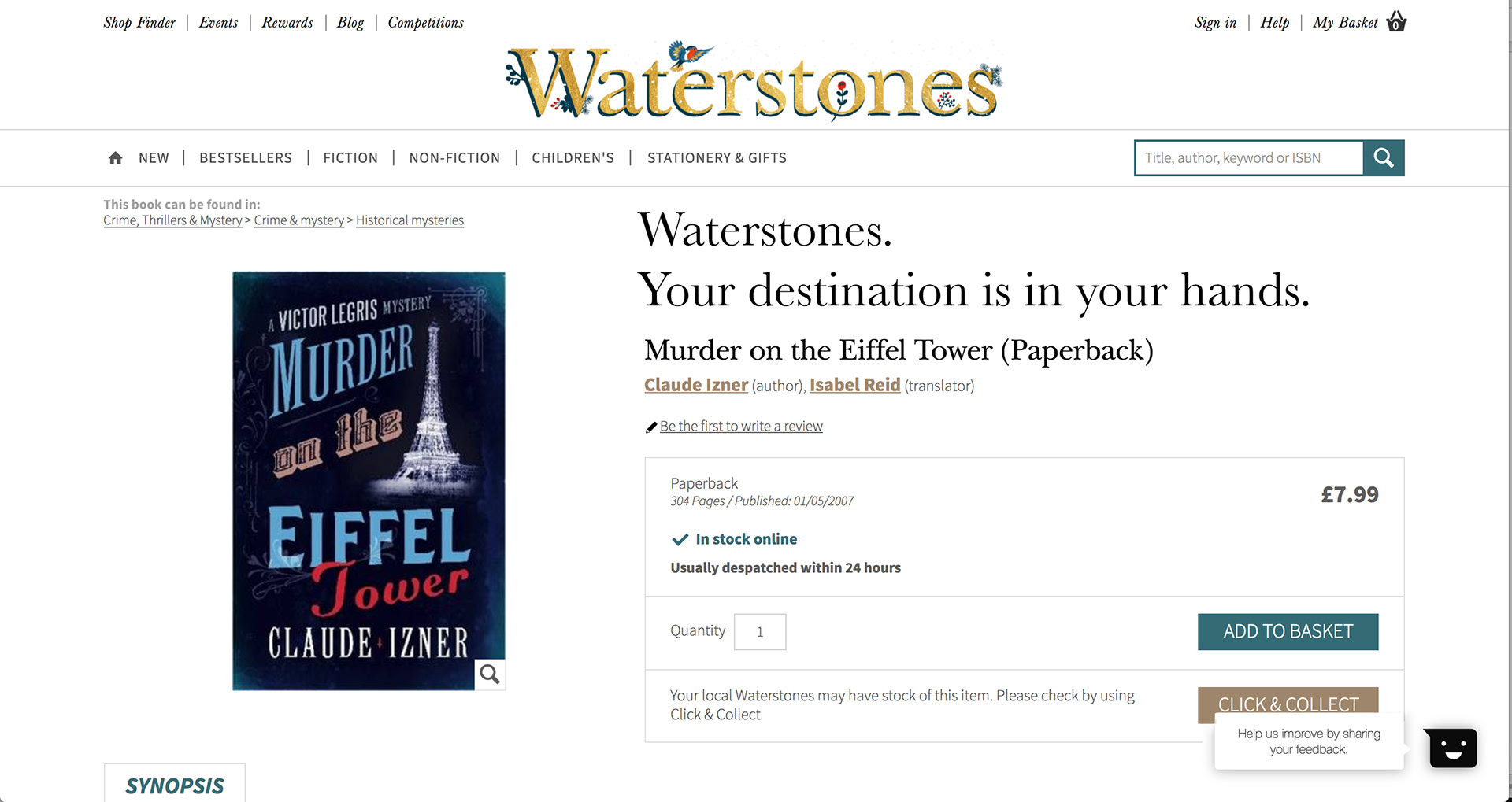
Task: Click Add to Basket button
Action: [x=1288, y=632]
